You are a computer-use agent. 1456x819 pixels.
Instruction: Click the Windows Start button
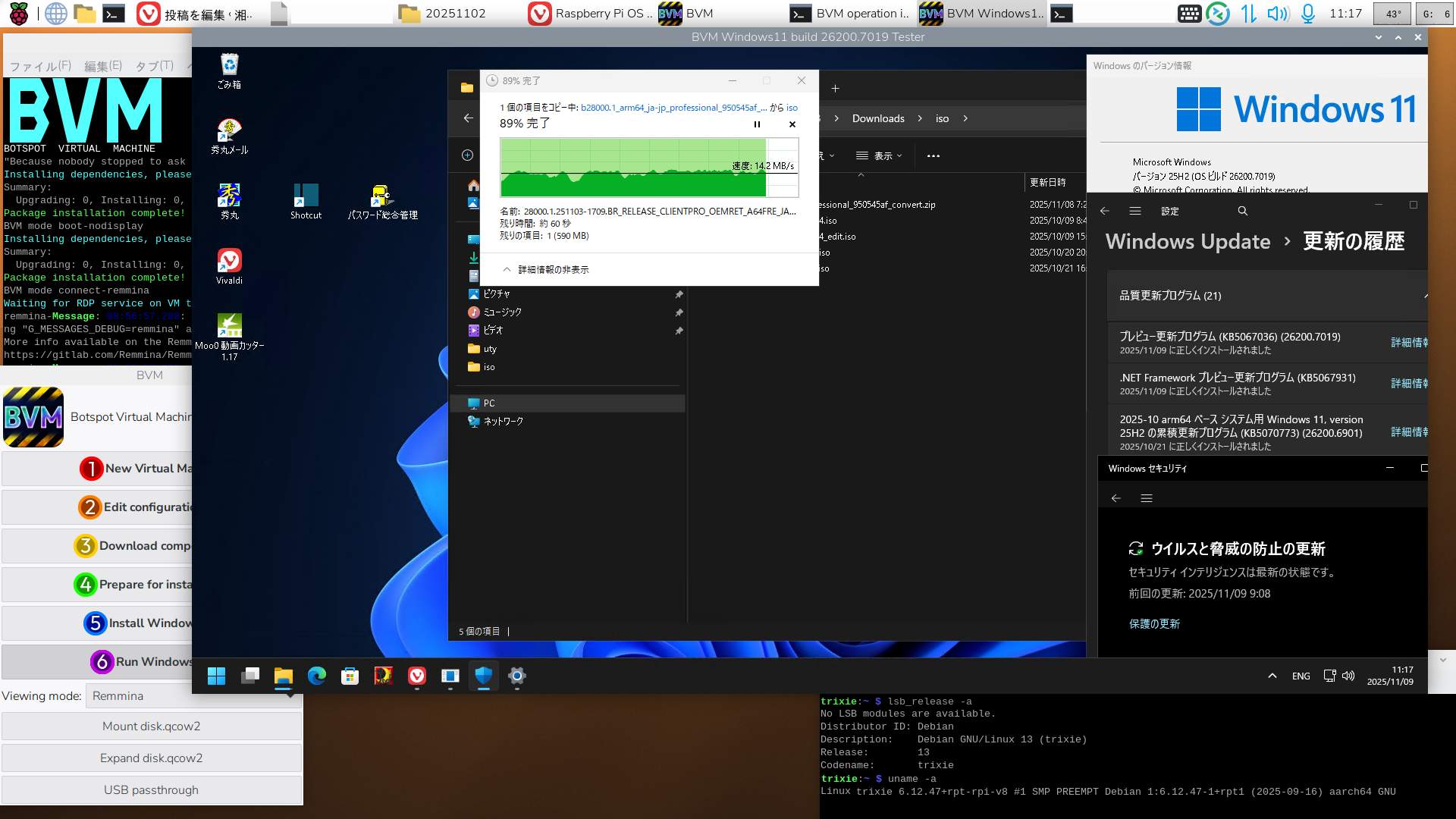[216, 676]
